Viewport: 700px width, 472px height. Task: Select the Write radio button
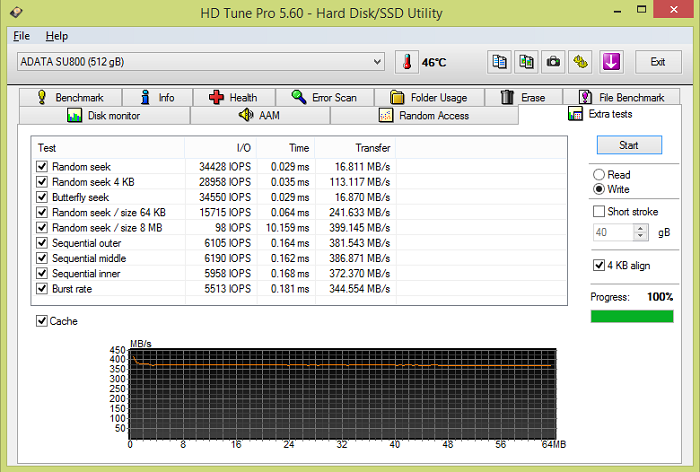(599, 189)
